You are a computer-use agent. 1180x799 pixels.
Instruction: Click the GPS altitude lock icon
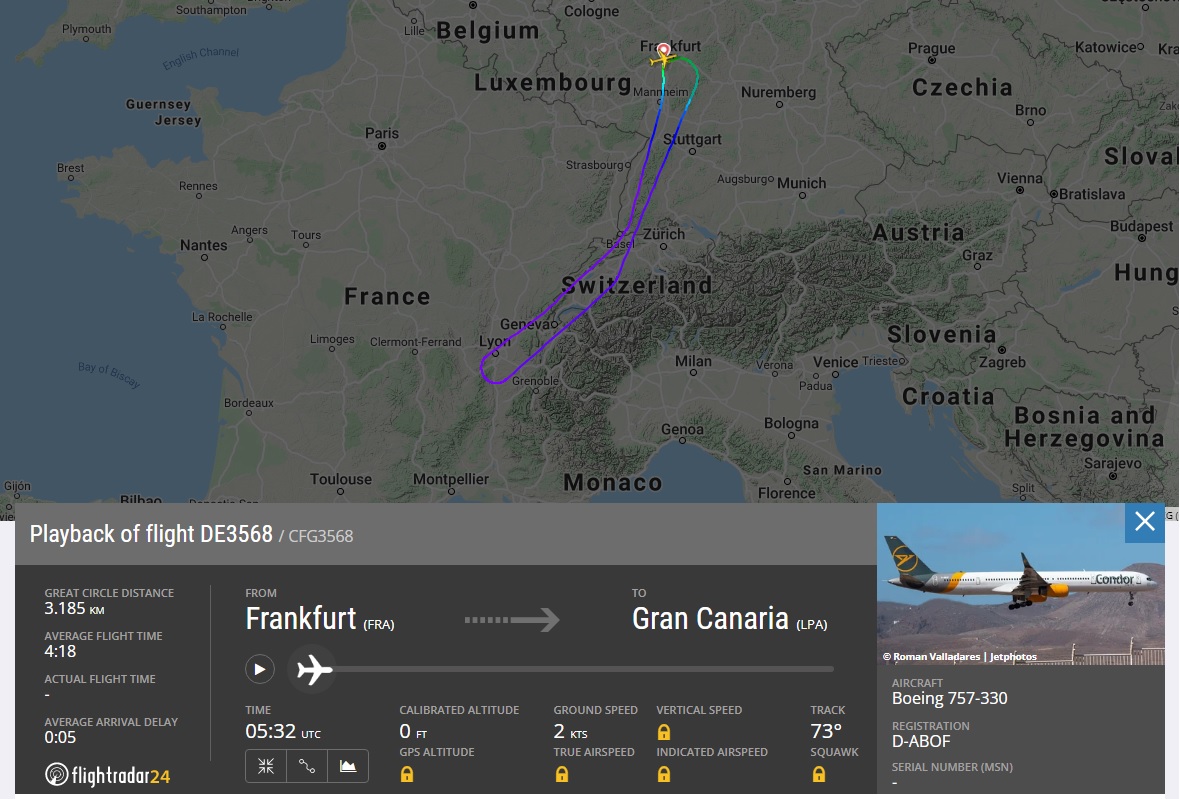[407, 774]
